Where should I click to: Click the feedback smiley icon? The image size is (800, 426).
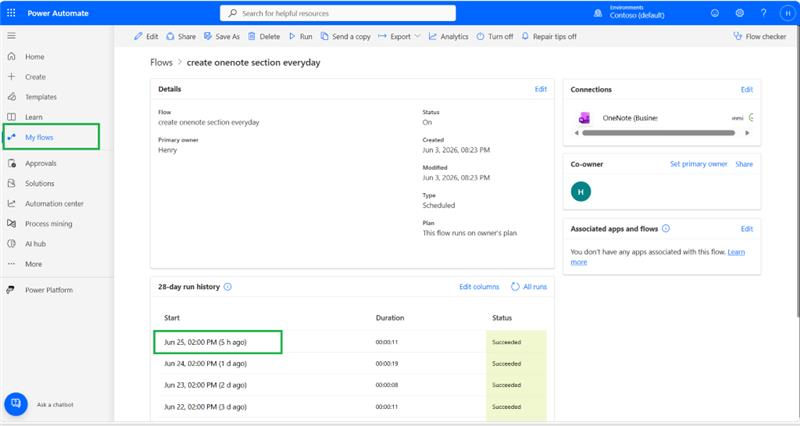(x=715, y=13)
